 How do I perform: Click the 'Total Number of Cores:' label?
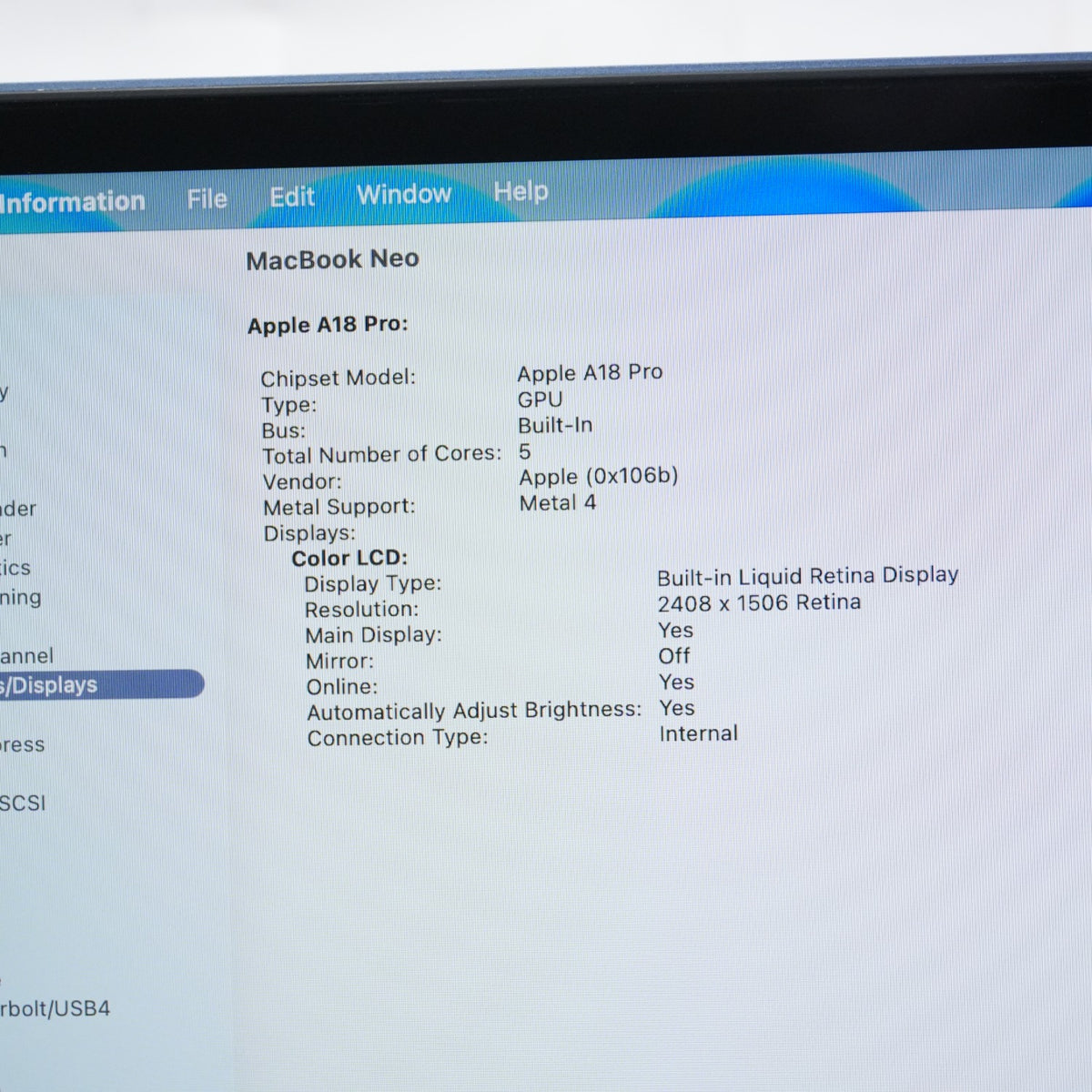point(382,454)
